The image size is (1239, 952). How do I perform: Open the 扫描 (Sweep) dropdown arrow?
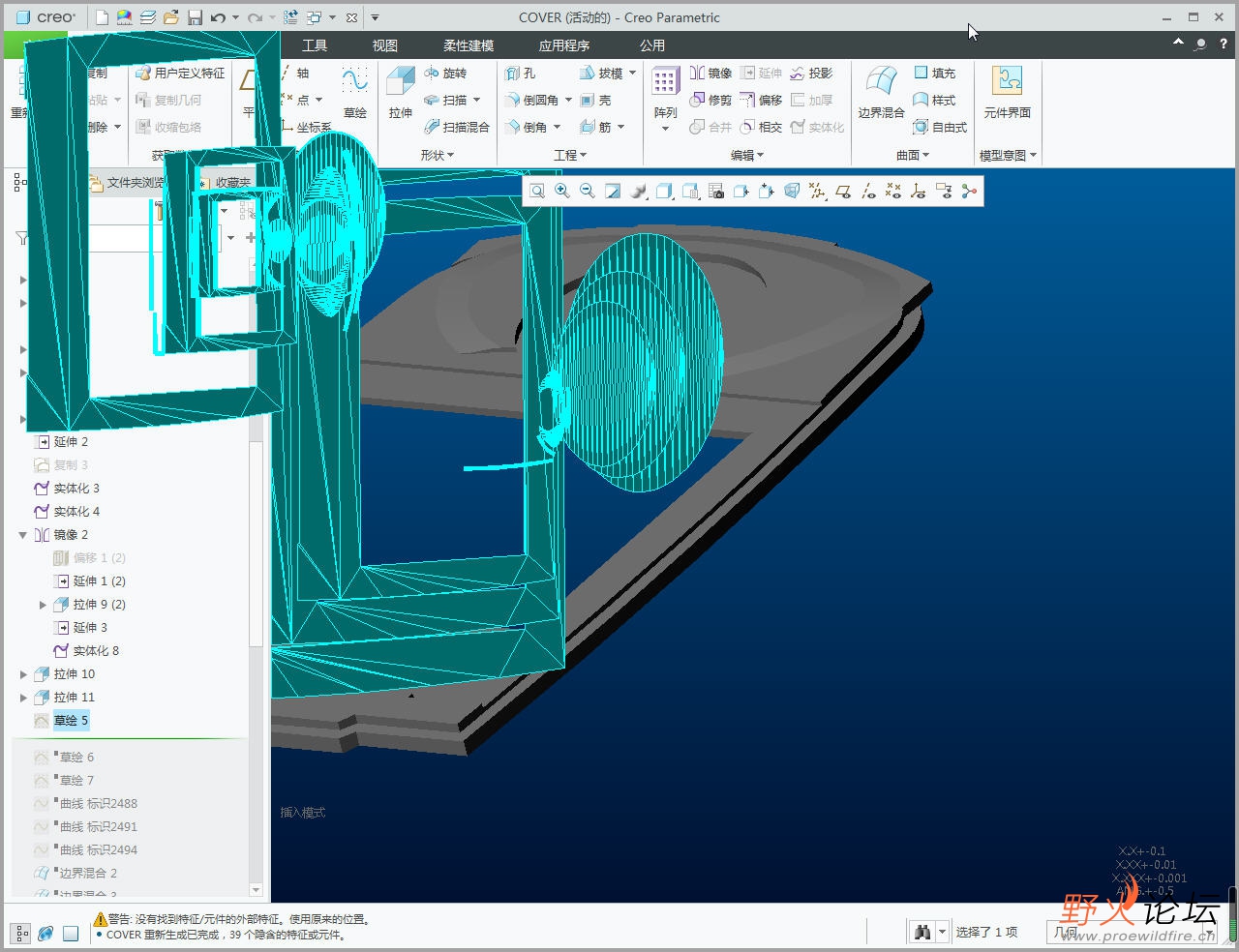[477, 100]
